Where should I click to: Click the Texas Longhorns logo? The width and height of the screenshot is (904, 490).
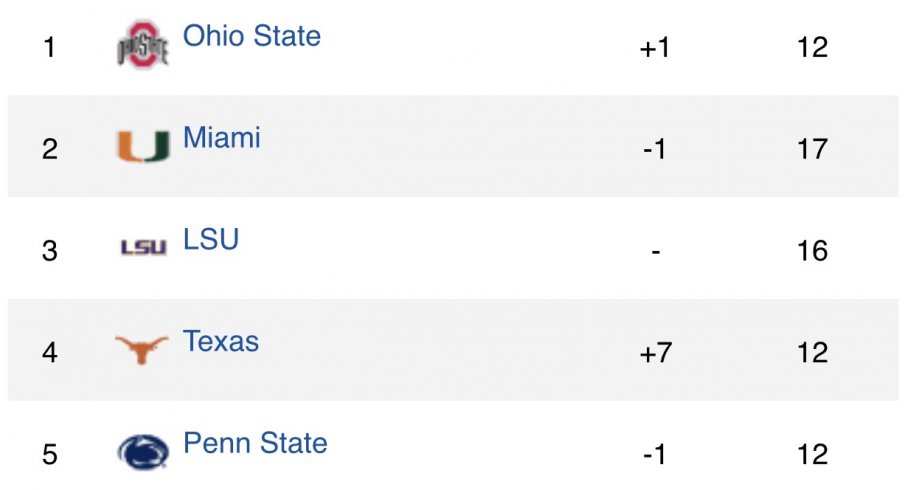142,349
